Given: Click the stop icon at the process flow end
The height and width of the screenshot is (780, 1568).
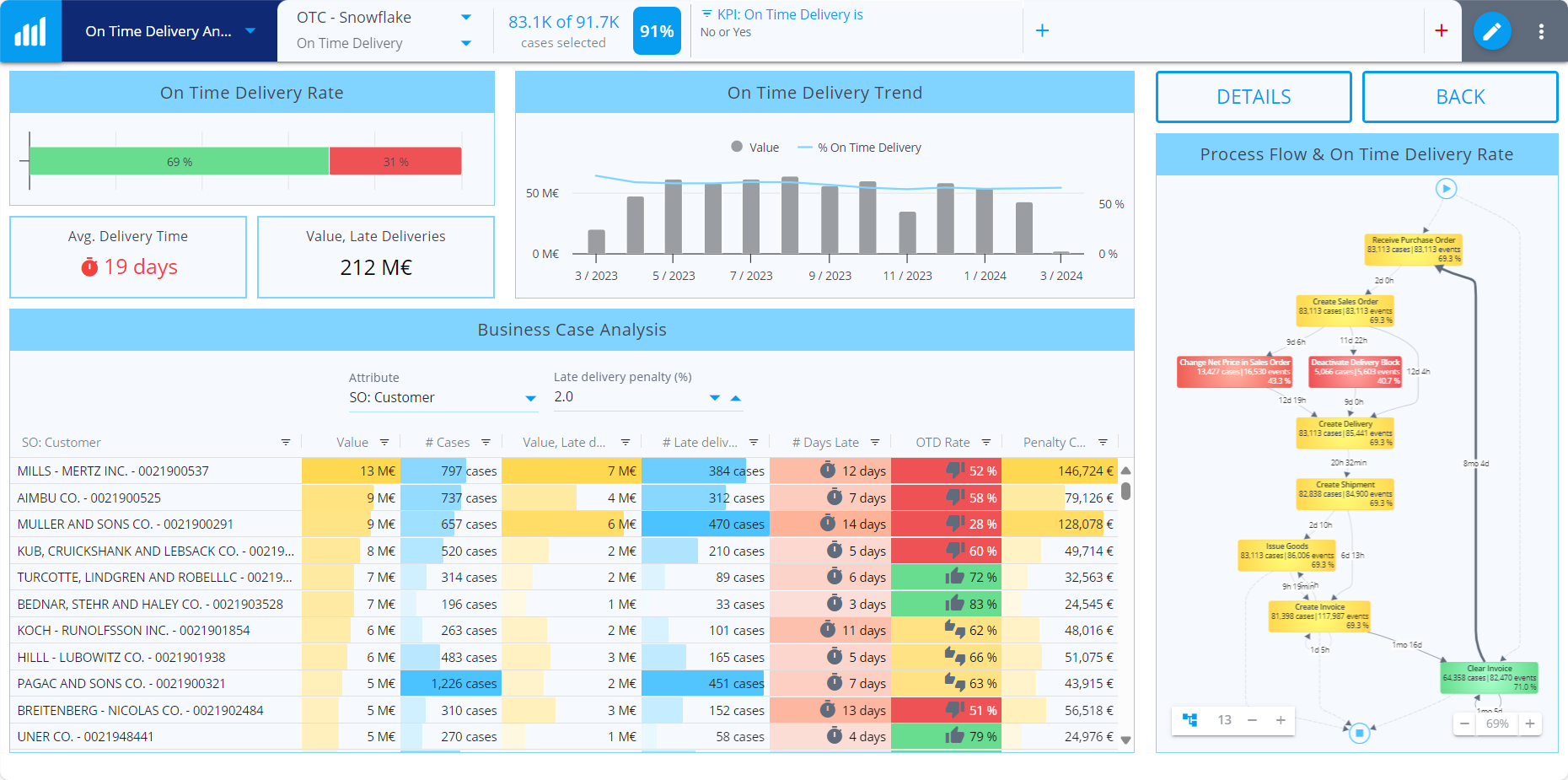Looking at the screenshot, I should click(x=1359, y=733).
